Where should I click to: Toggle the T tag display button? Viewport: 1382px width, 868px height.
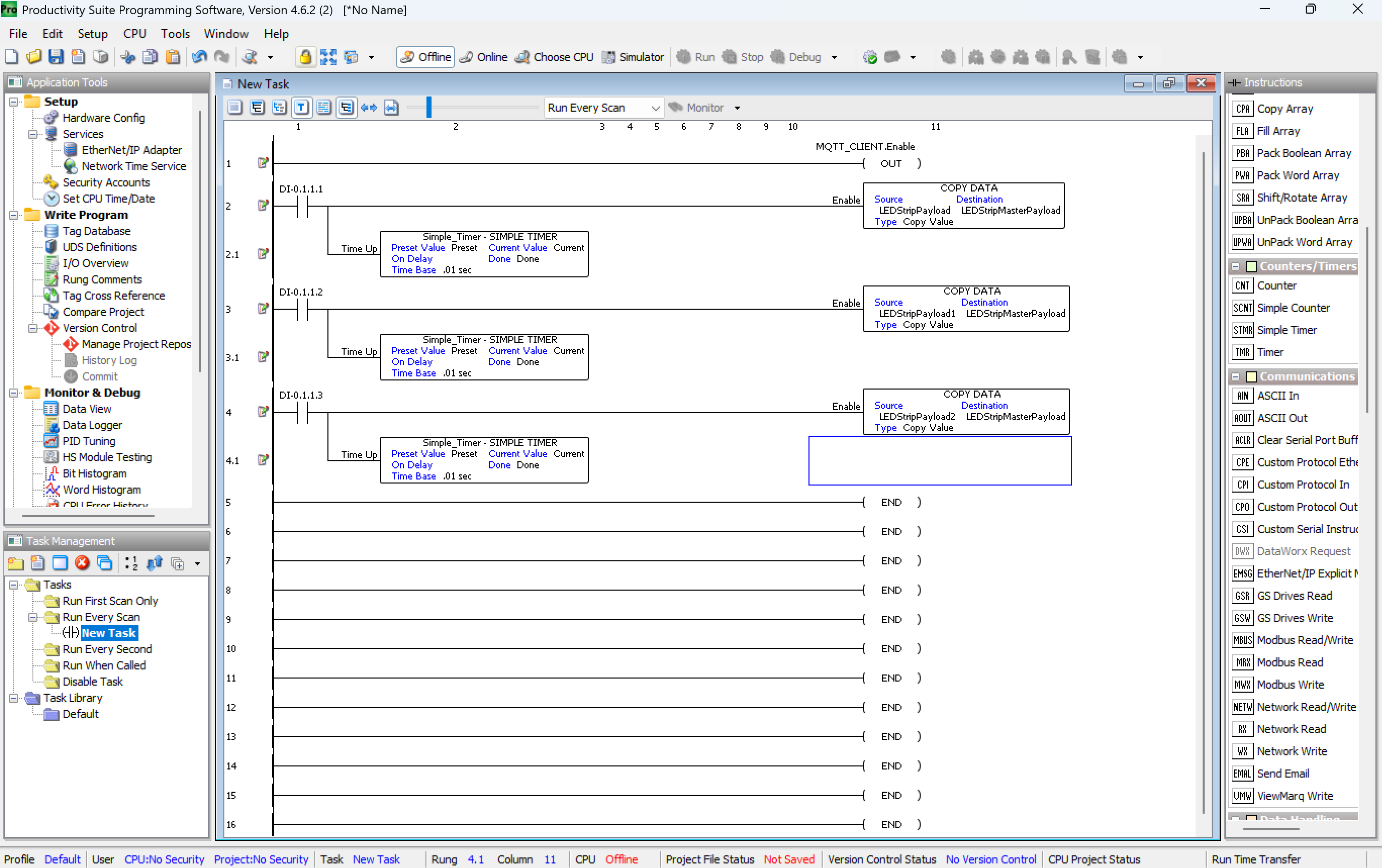pyautogui.click(x=301, y=107)
